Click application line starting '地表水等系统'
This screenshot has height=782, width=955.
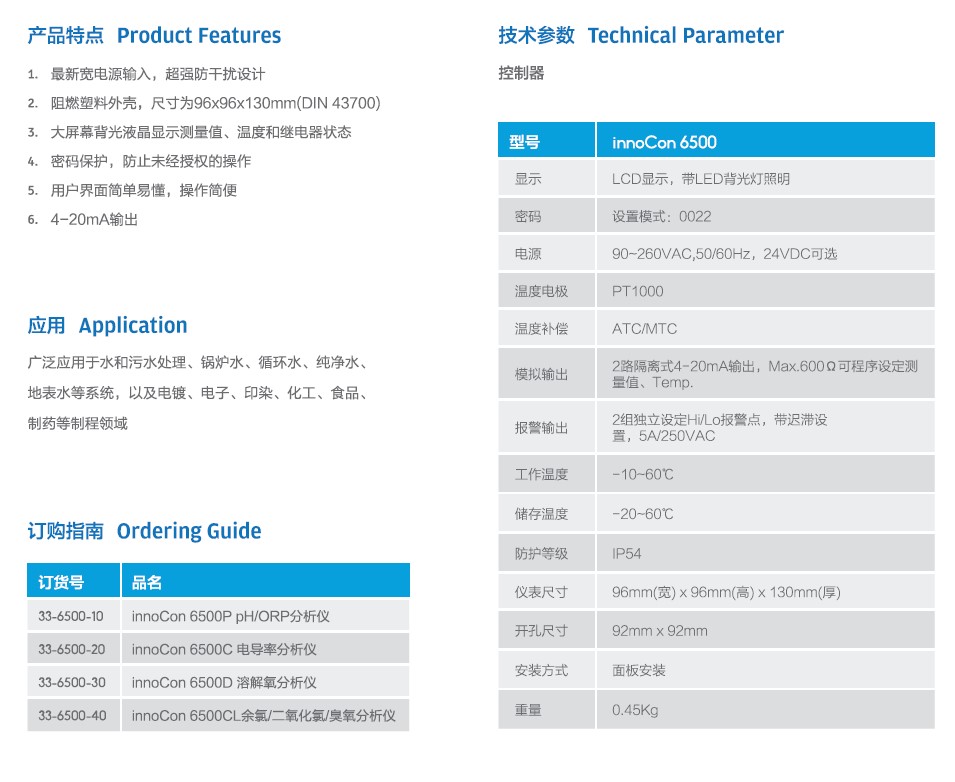point(198,393)
